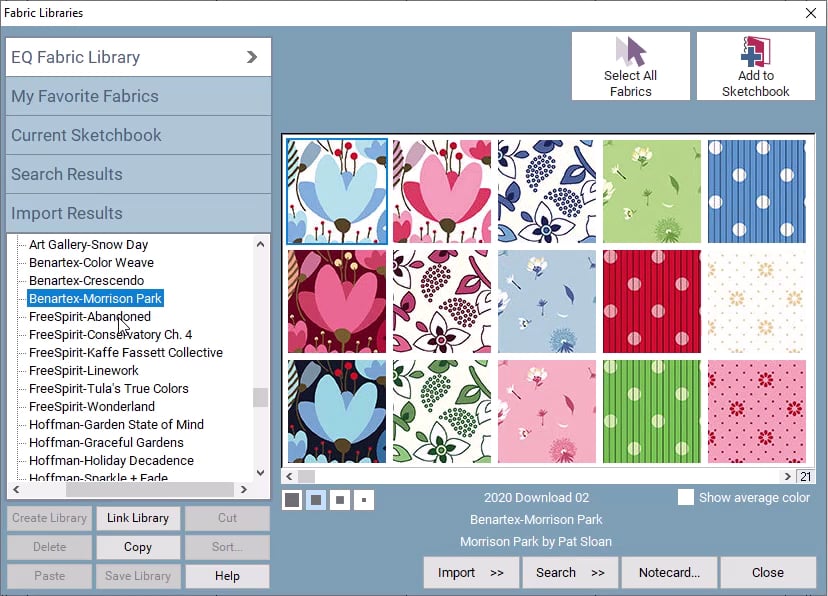Choose the smallest thumbnail size icon

coord(364,499)
